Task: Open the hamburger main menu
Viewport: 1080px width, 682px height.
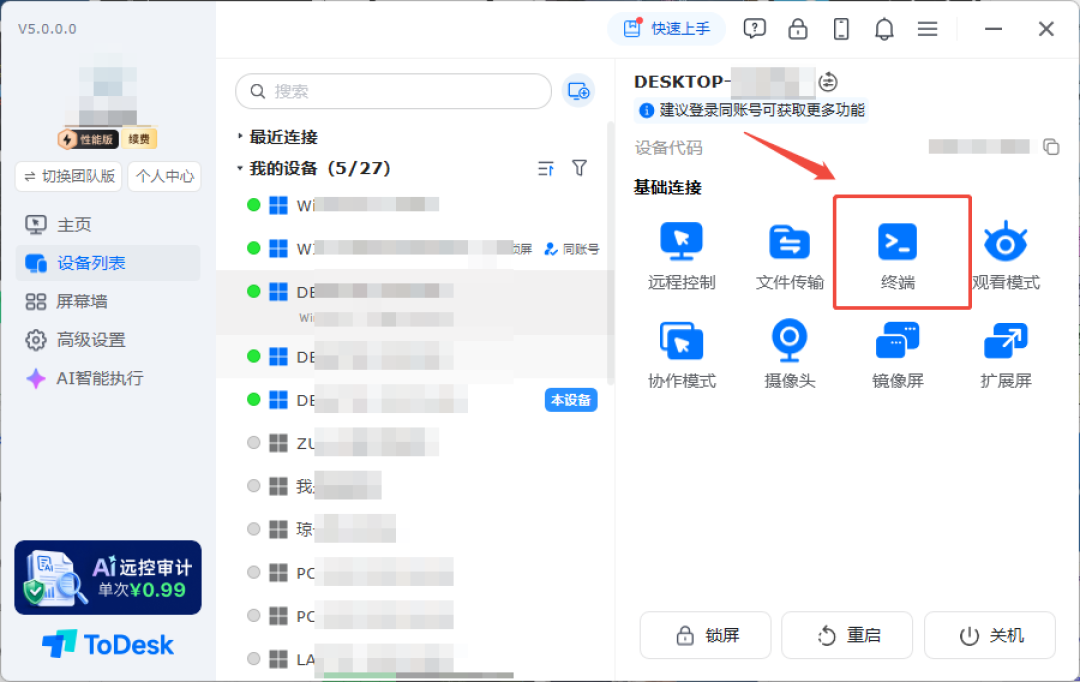Action: pyautogui.click(x=928, y=29)
